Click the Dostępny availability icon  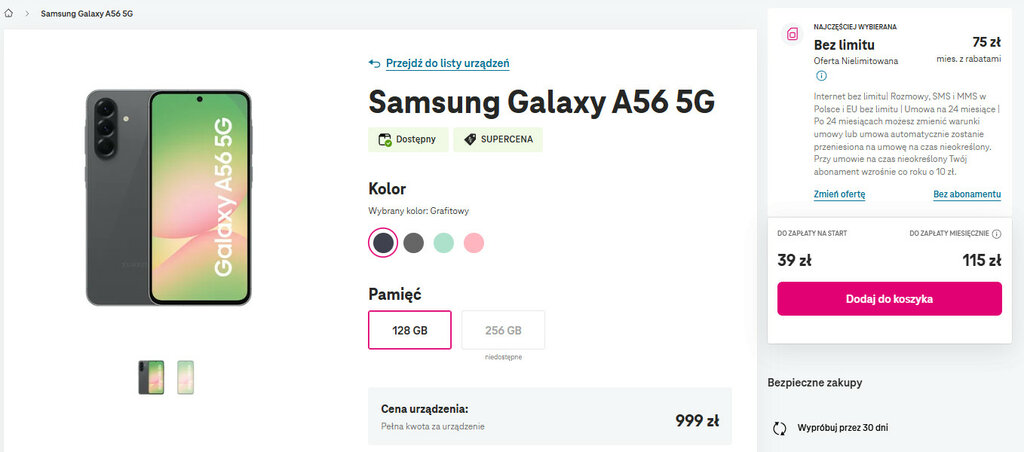point(385,140)
